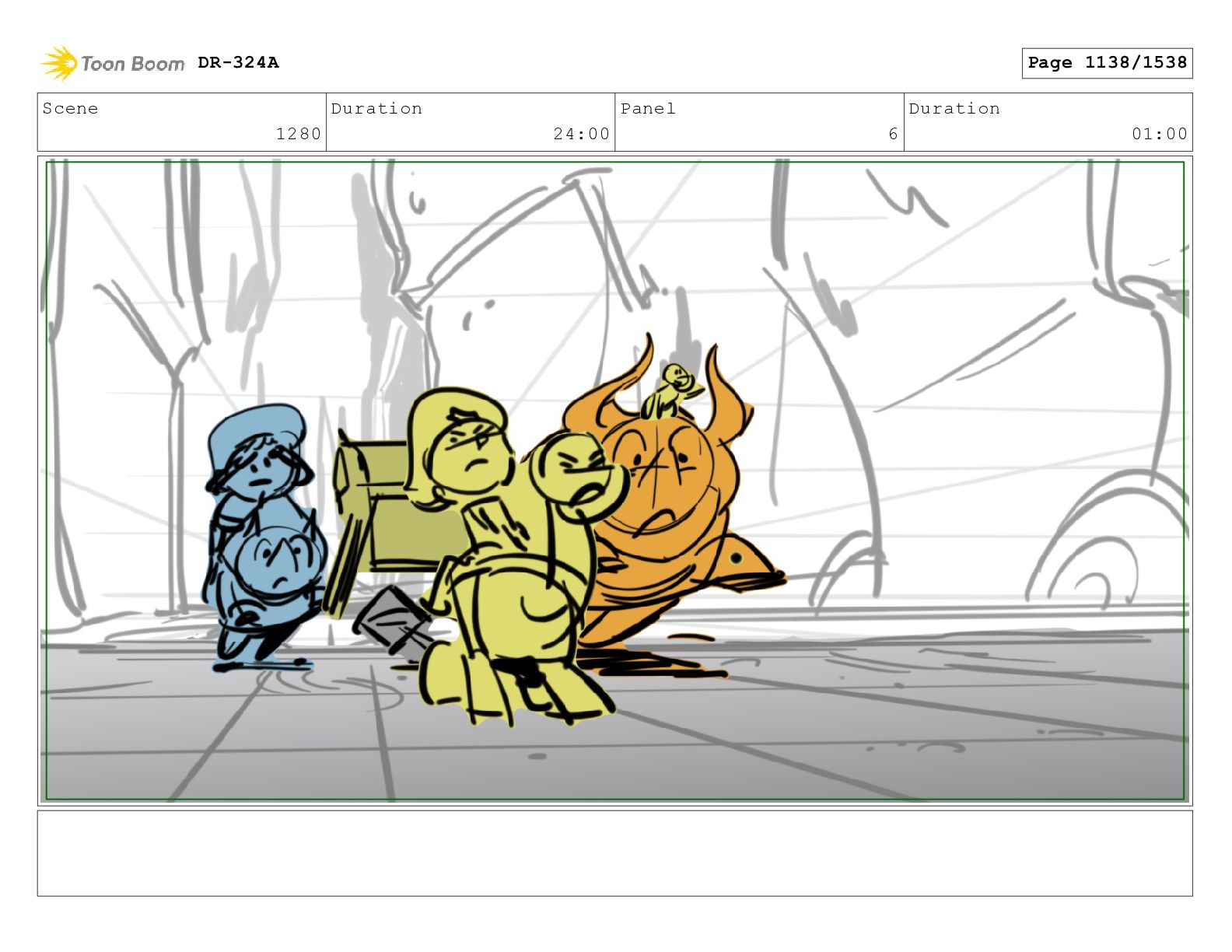Select panel duration value 01:00

tap(1160, 134)
